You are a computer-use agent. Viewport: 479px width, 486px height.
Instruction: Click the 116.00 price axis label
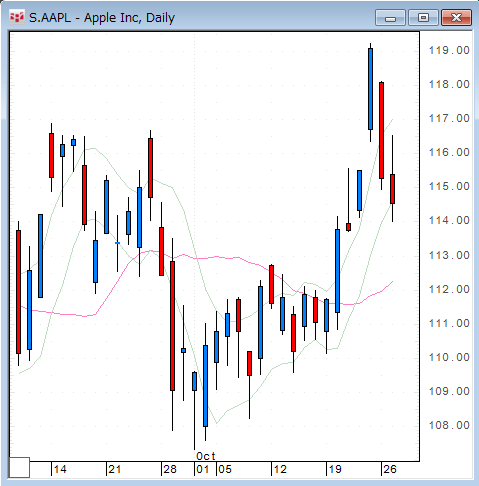[x=449, y=152]
